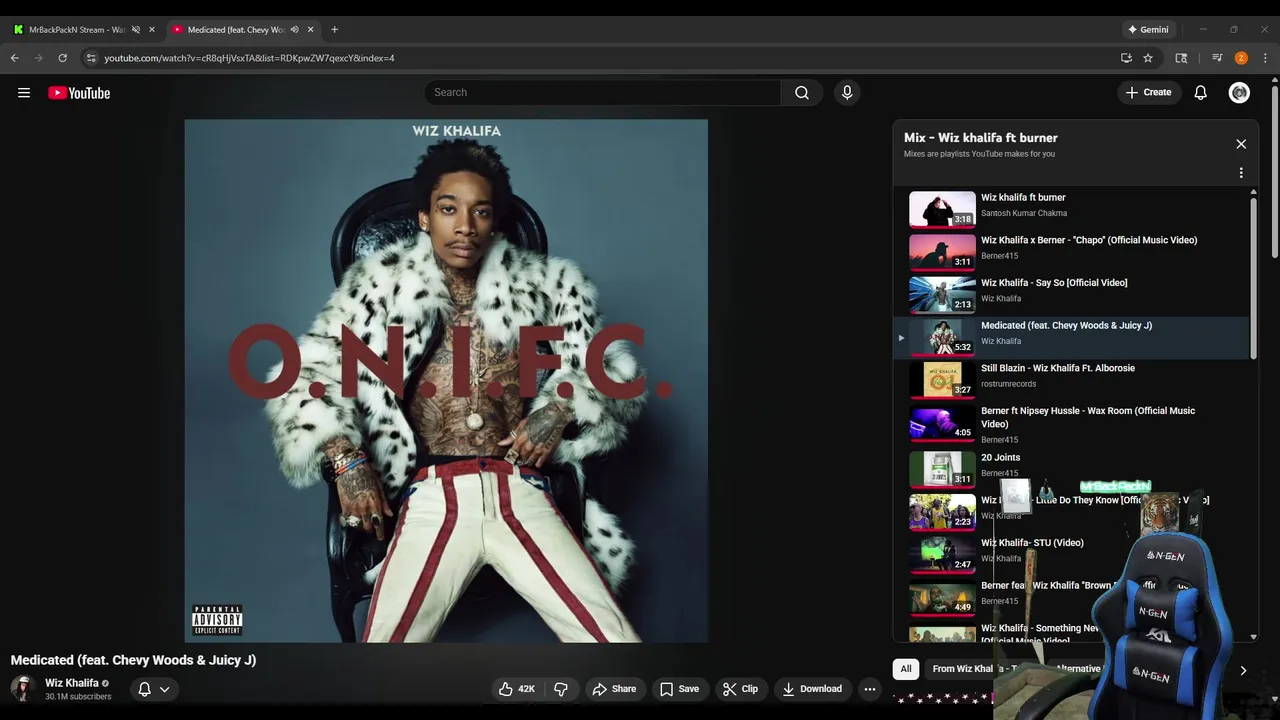Reload the page in Chrome
The height and width of the screenshot is (720, 1280).
(62, 58)
